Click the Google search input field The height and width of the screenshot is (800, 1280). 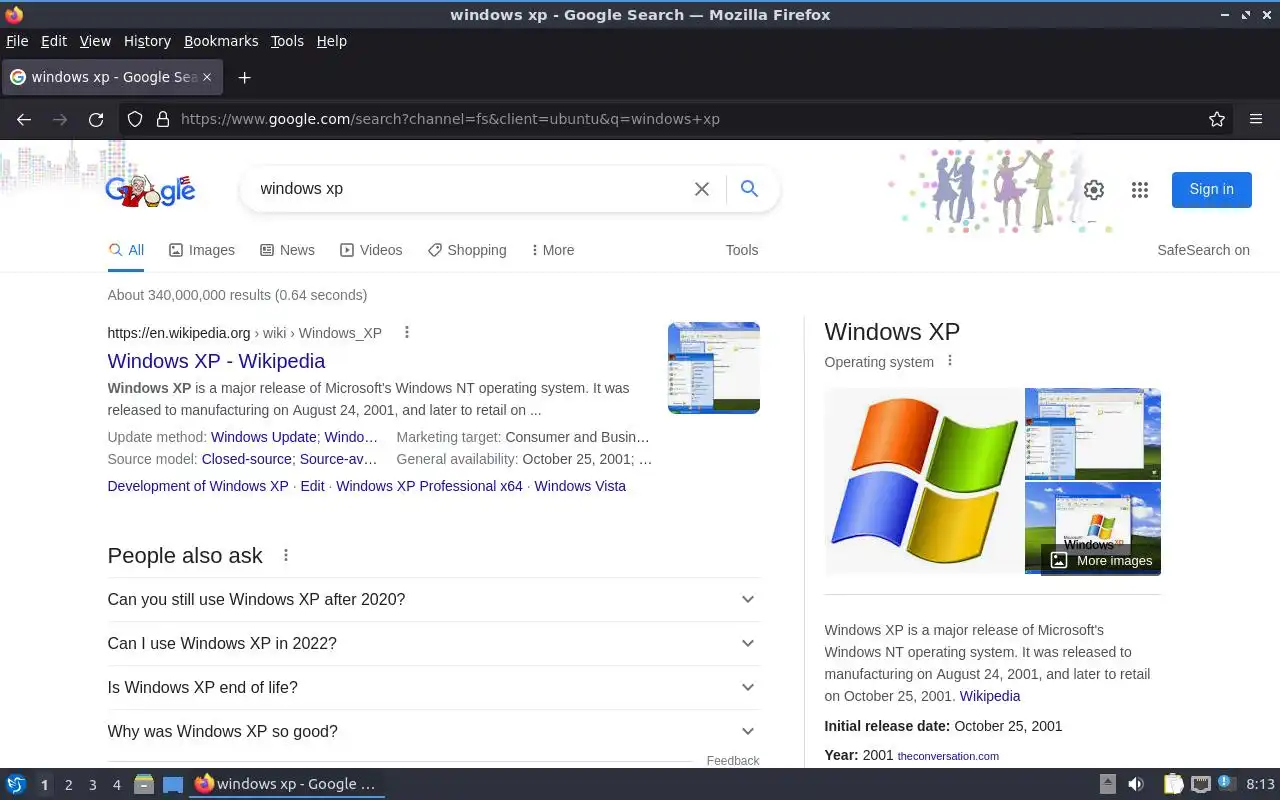pos(470,189)
